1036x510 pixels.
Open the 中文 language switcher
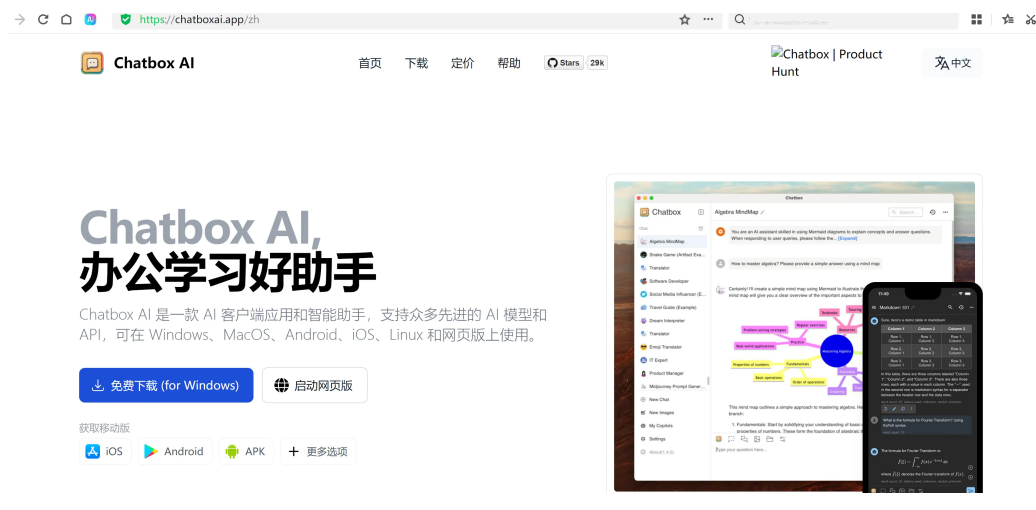pyautogui.click(x=952, y=63)
